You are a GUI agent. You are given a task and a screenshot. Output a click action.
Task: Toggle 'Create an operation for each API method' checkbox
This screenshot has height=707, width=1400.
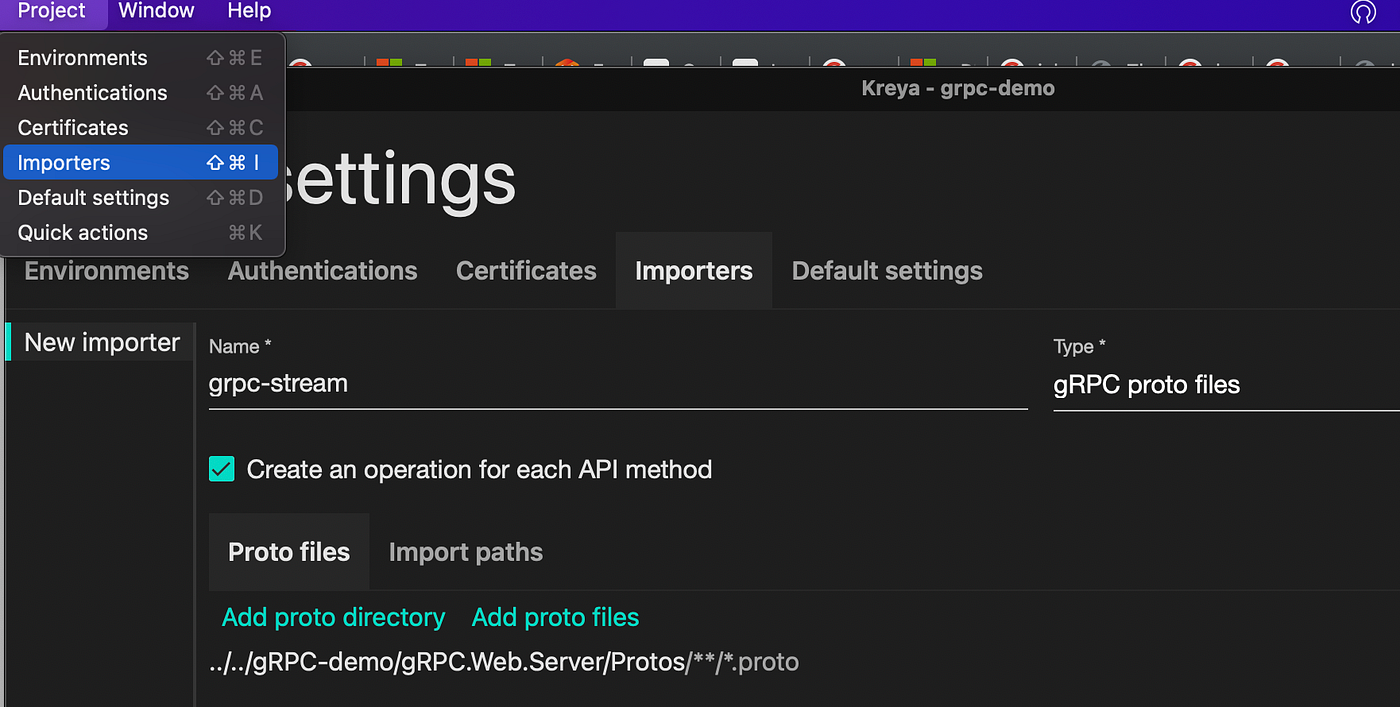click(221, 469)
